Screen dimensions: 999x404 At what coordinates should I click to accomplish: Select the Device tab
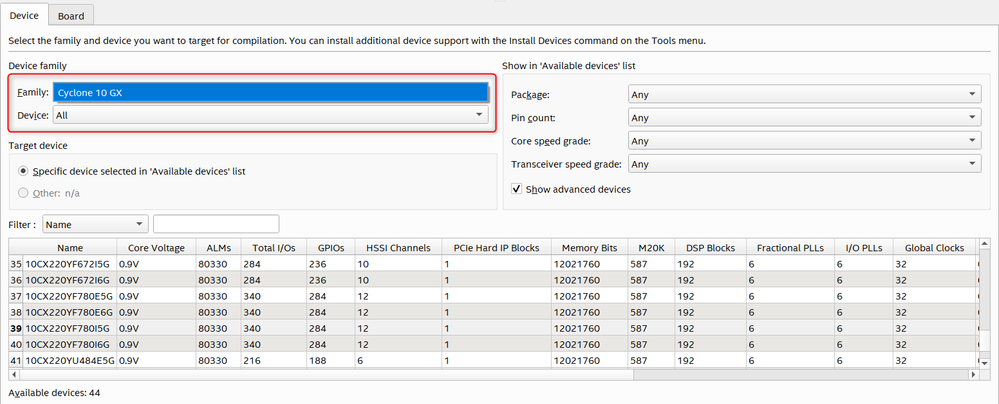coord(24,16)
